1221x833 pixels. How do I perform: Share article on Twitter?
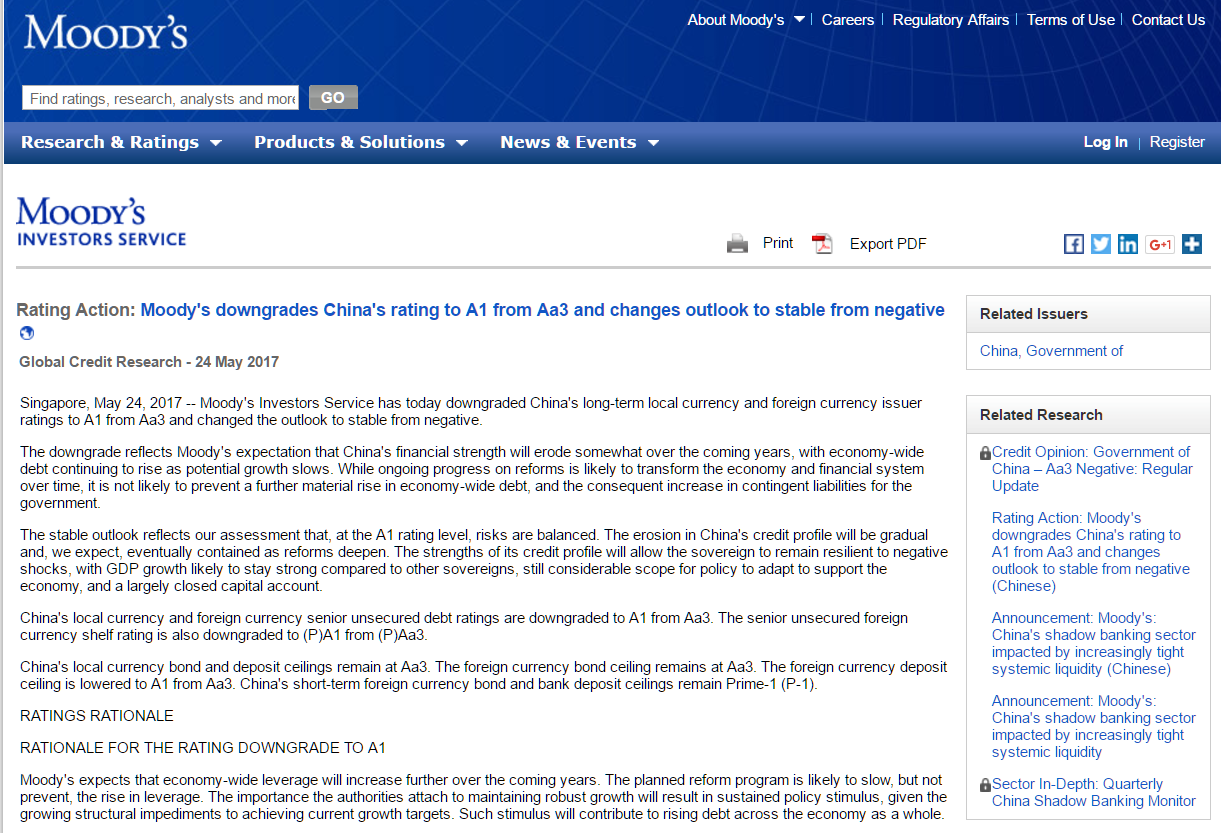(1101, 244)
